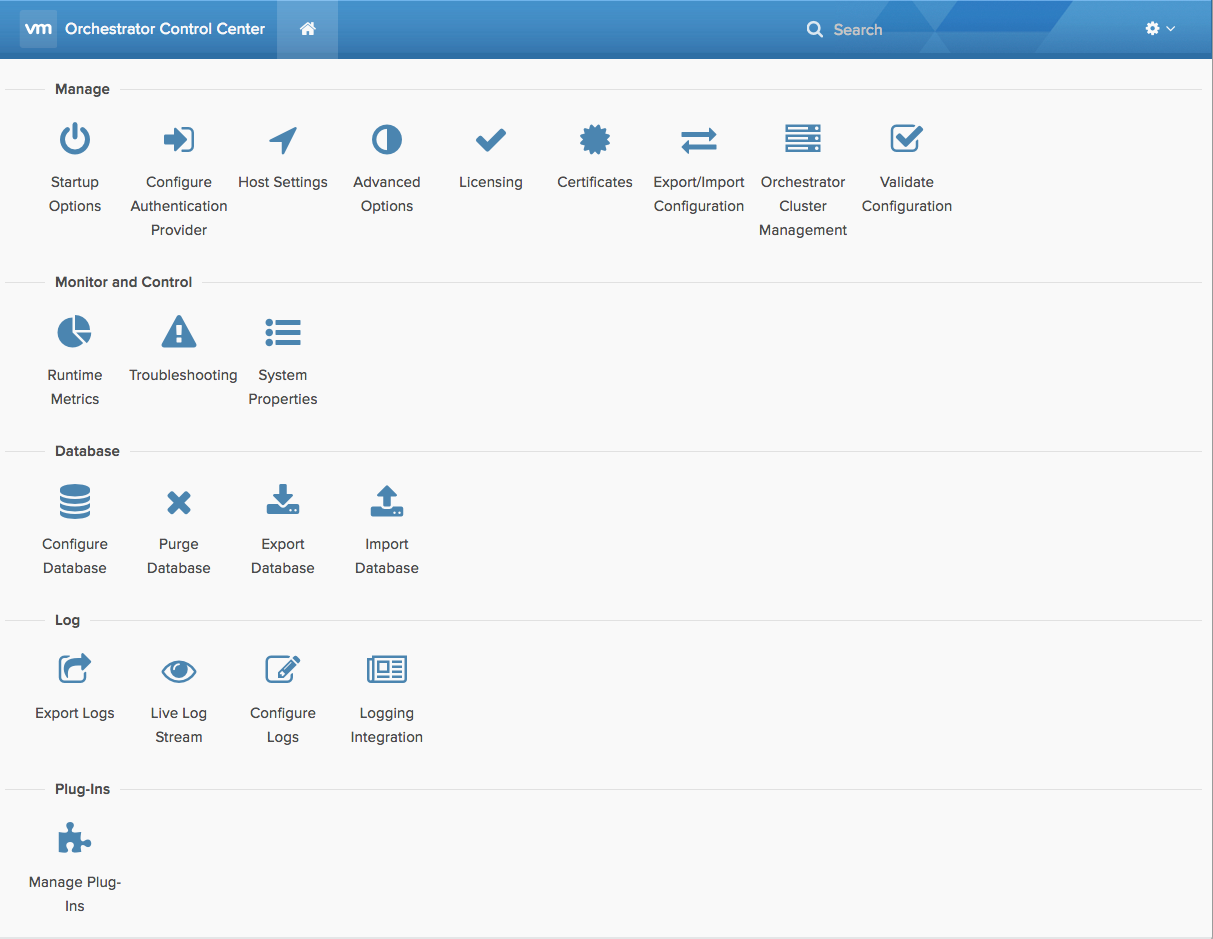Image resolution: width=1213 pixels, height=939 pixels.
Task: Open Export/Import Configuration arrows icon
Action: pos(699,139)
